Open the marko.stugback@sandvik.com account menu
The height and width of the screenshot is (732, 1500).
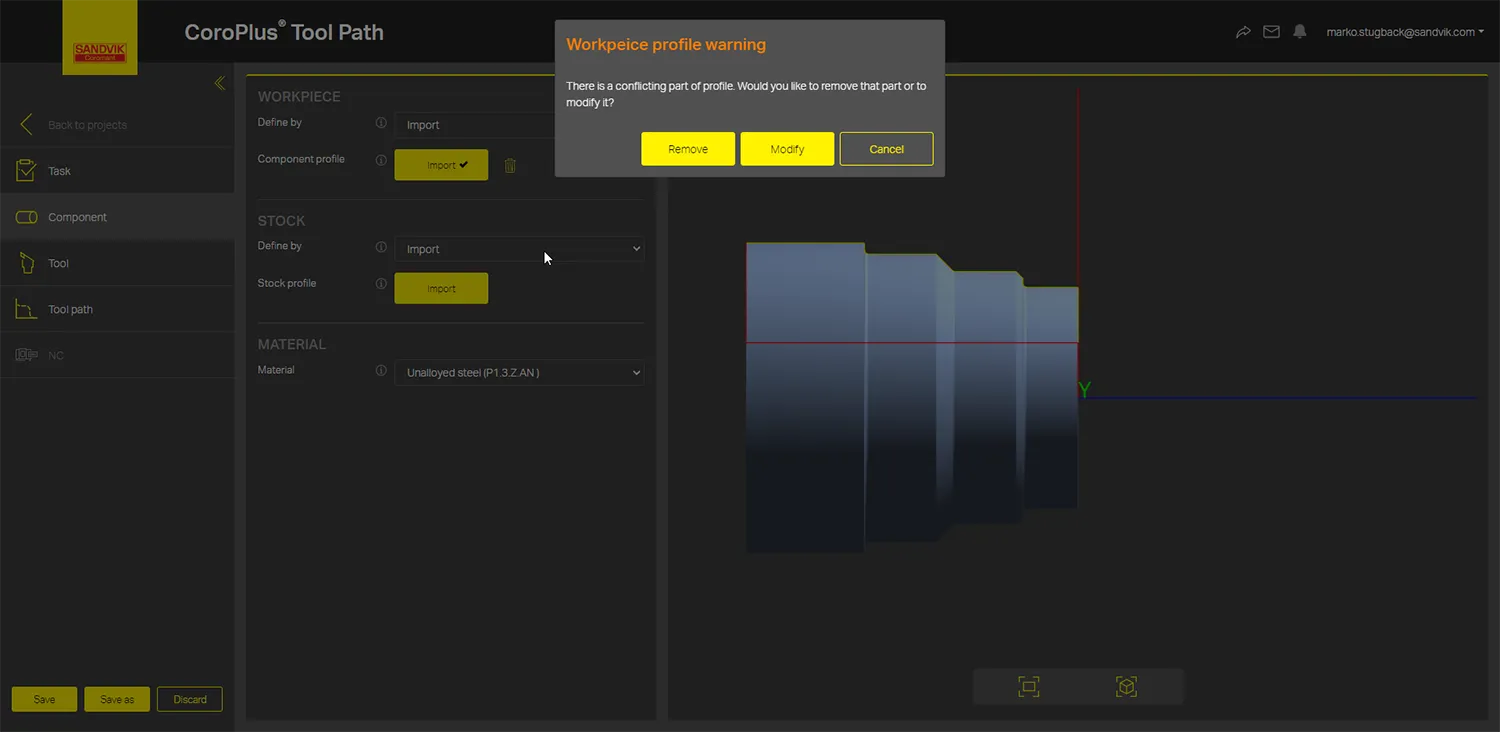tap(1405, 32)
